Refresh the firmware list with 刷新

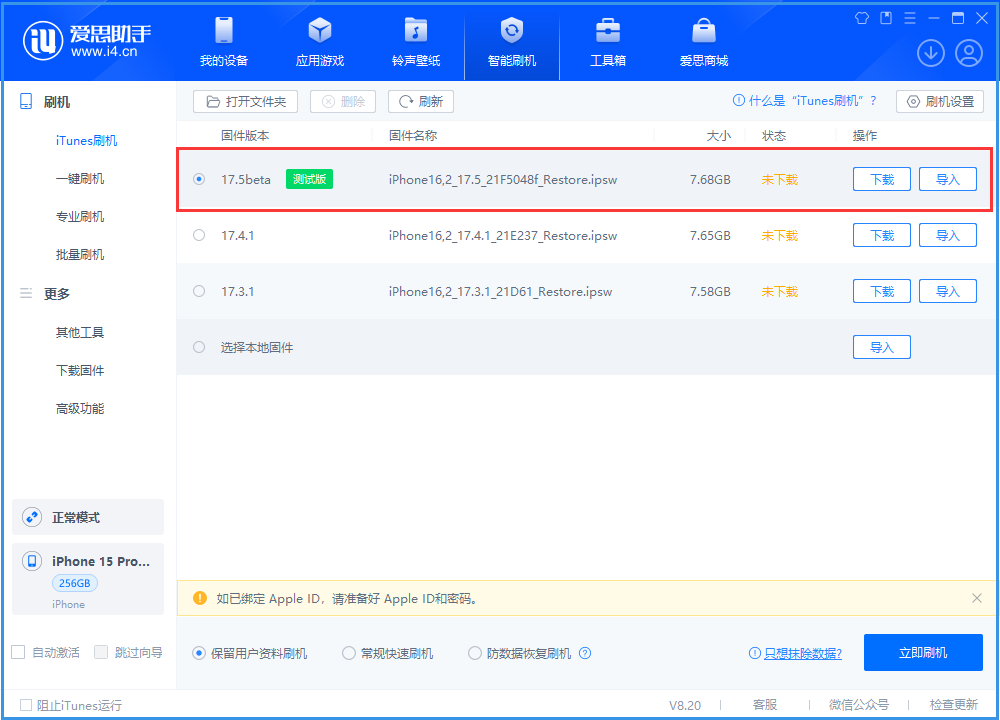coord(420,101)
